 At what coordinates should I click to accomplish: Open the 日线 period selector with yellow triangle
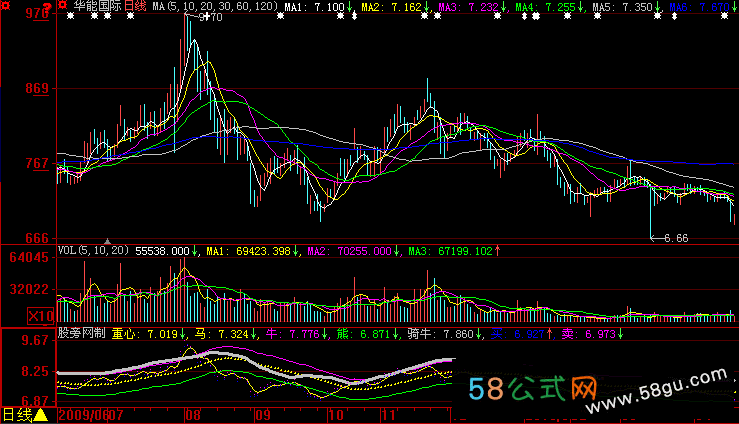pos(25,415)
